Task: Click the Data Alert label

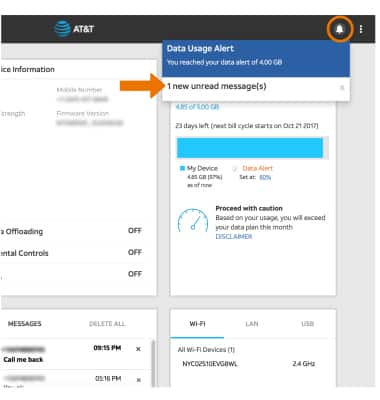Action: pos(257,168)
